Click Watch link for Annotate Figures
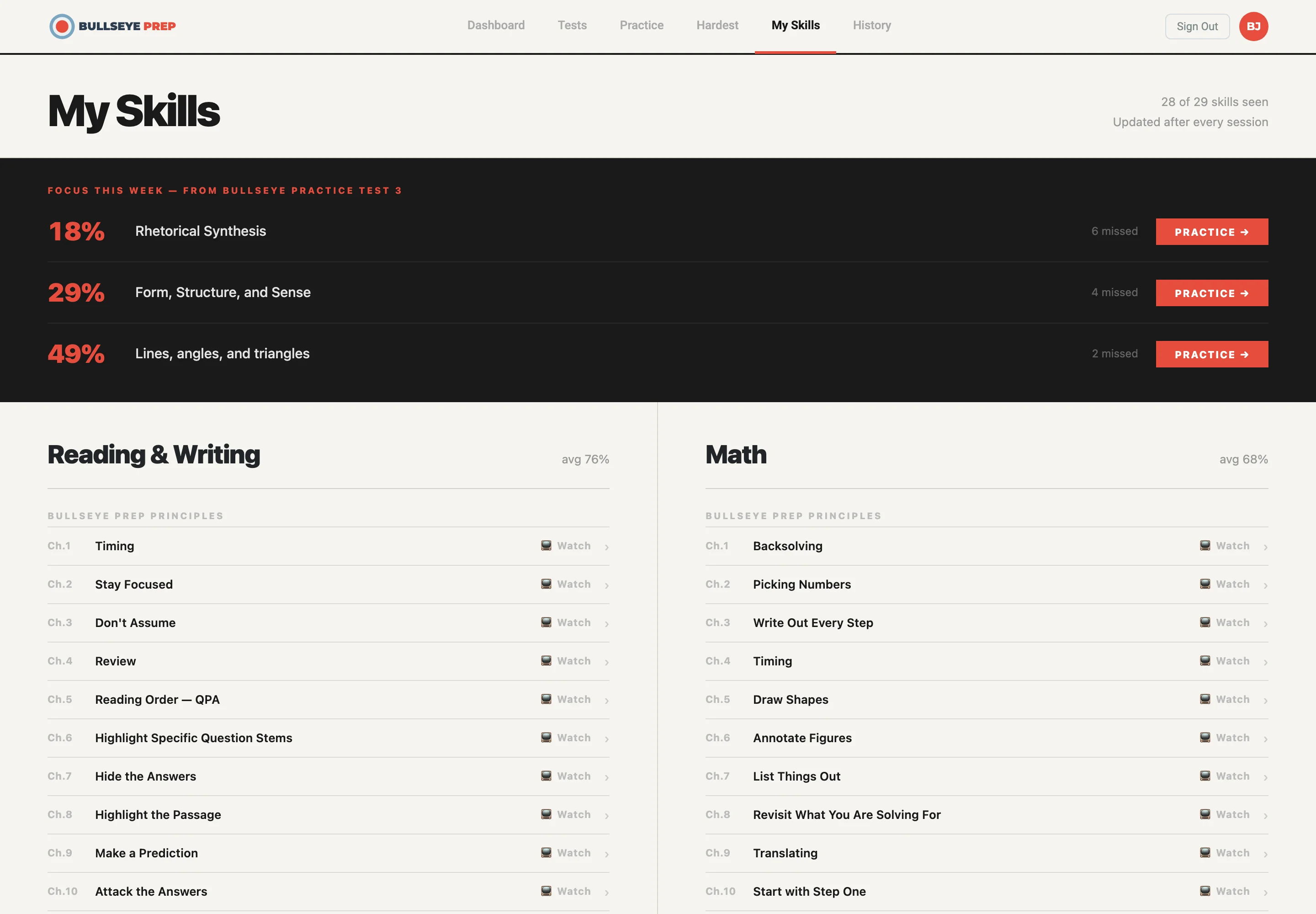 point(1232,738)
